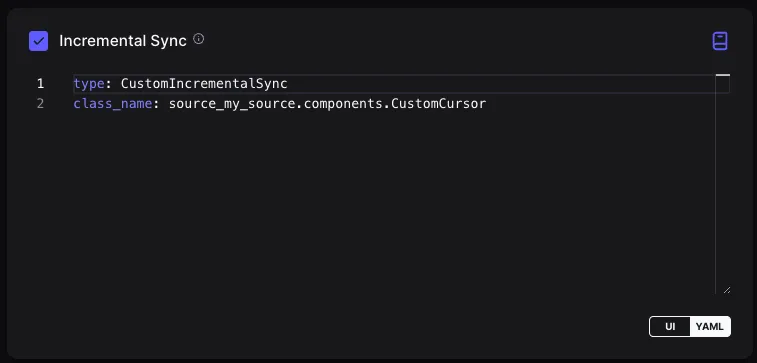Click the empty editor area below line 2
Image resolution: width=757 pixels, height=363 pixels.
pyautogui.click(x=393, y=203)
